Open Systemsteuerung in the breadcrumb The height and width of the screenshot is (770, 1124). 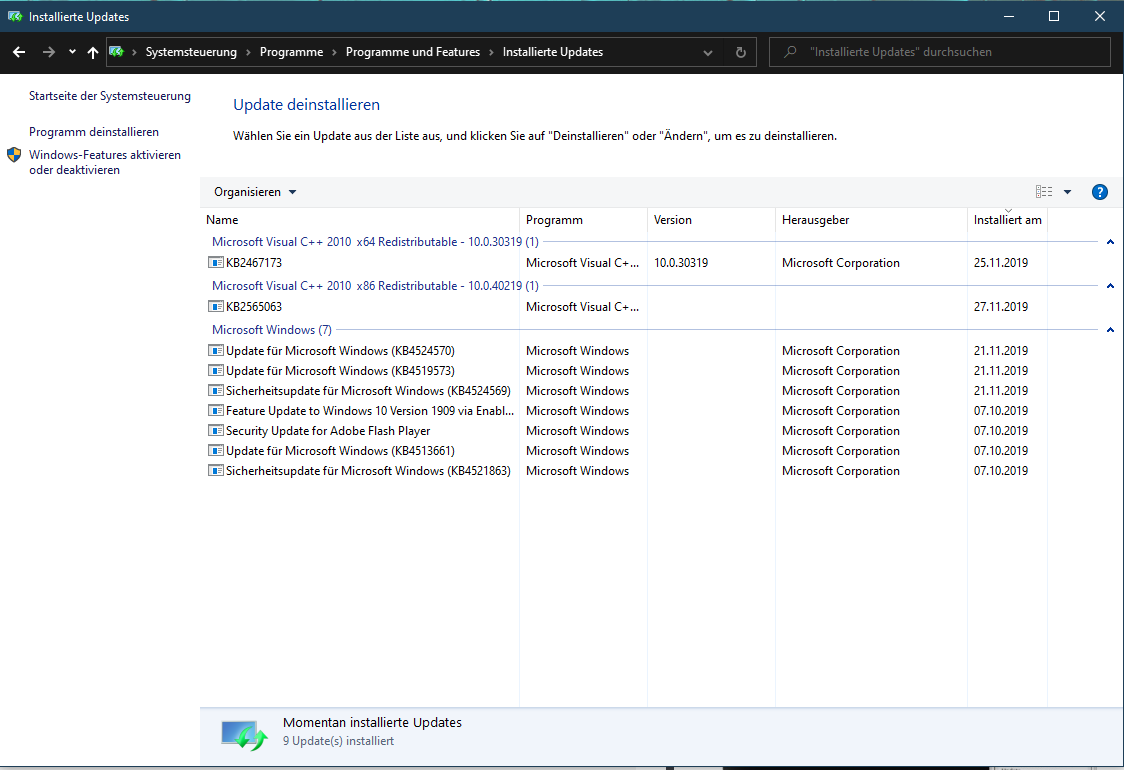click(191, 52)
